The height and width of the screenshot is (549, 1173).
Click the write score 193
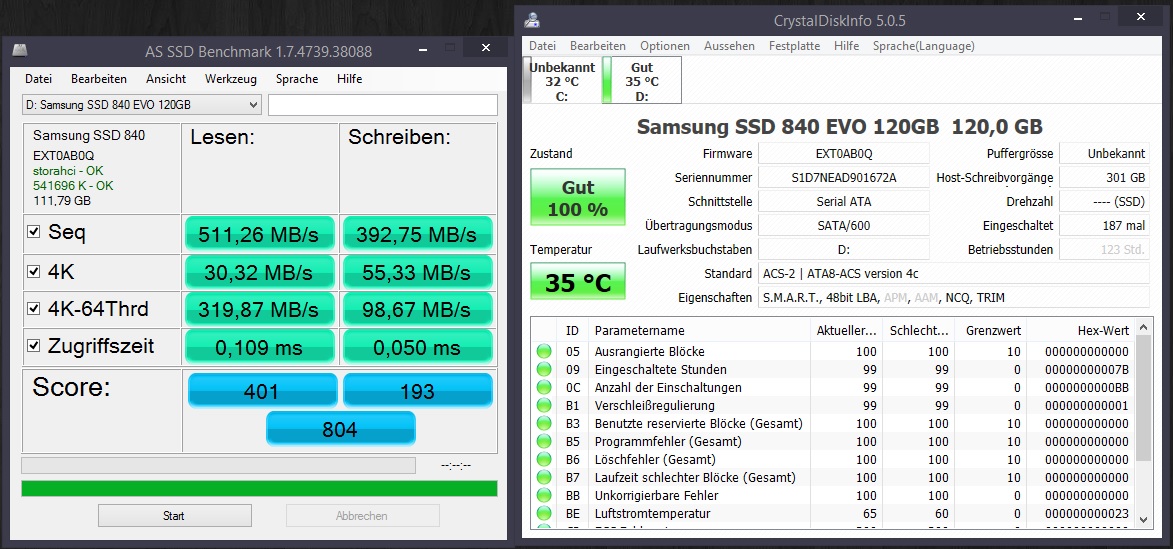pyautogui.click(x=417, y=390)
